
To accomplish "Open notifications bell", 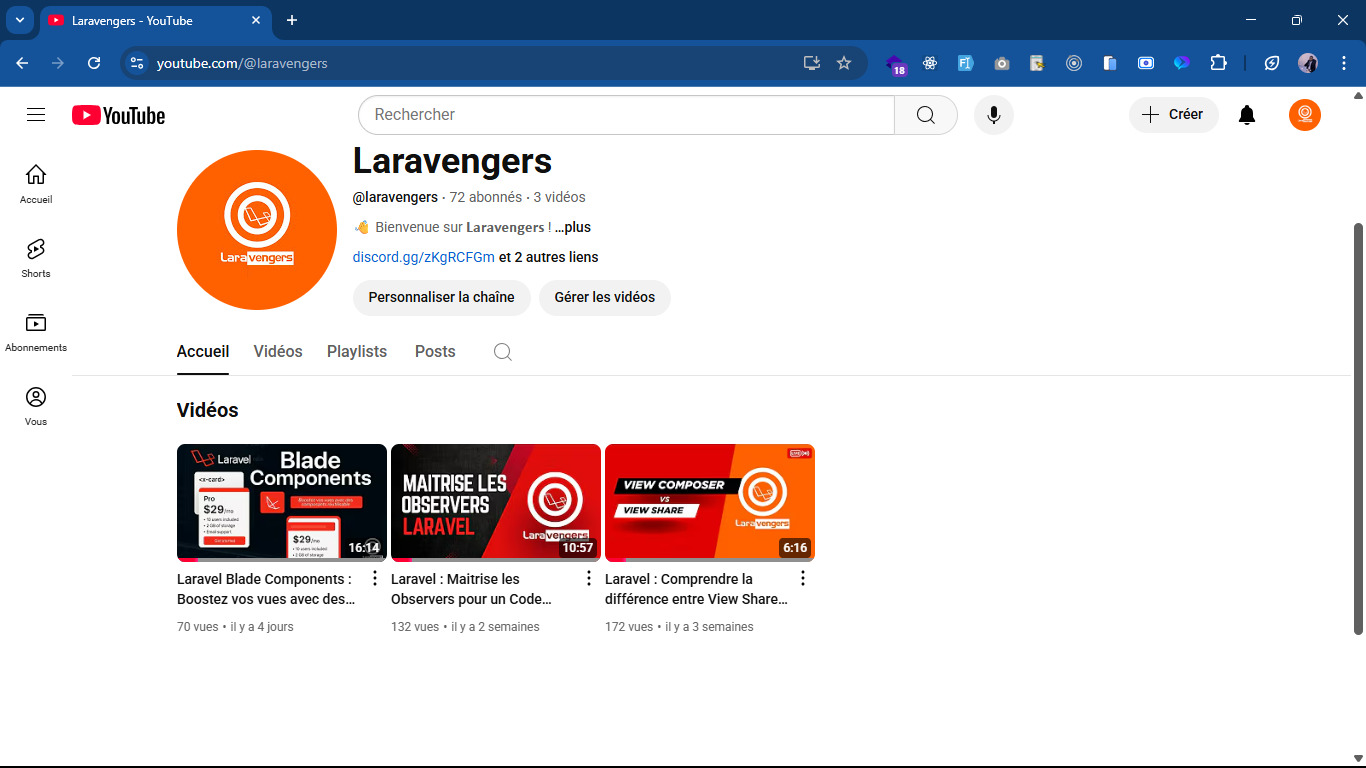I will pyautogui.click(x=1247, y=115).
